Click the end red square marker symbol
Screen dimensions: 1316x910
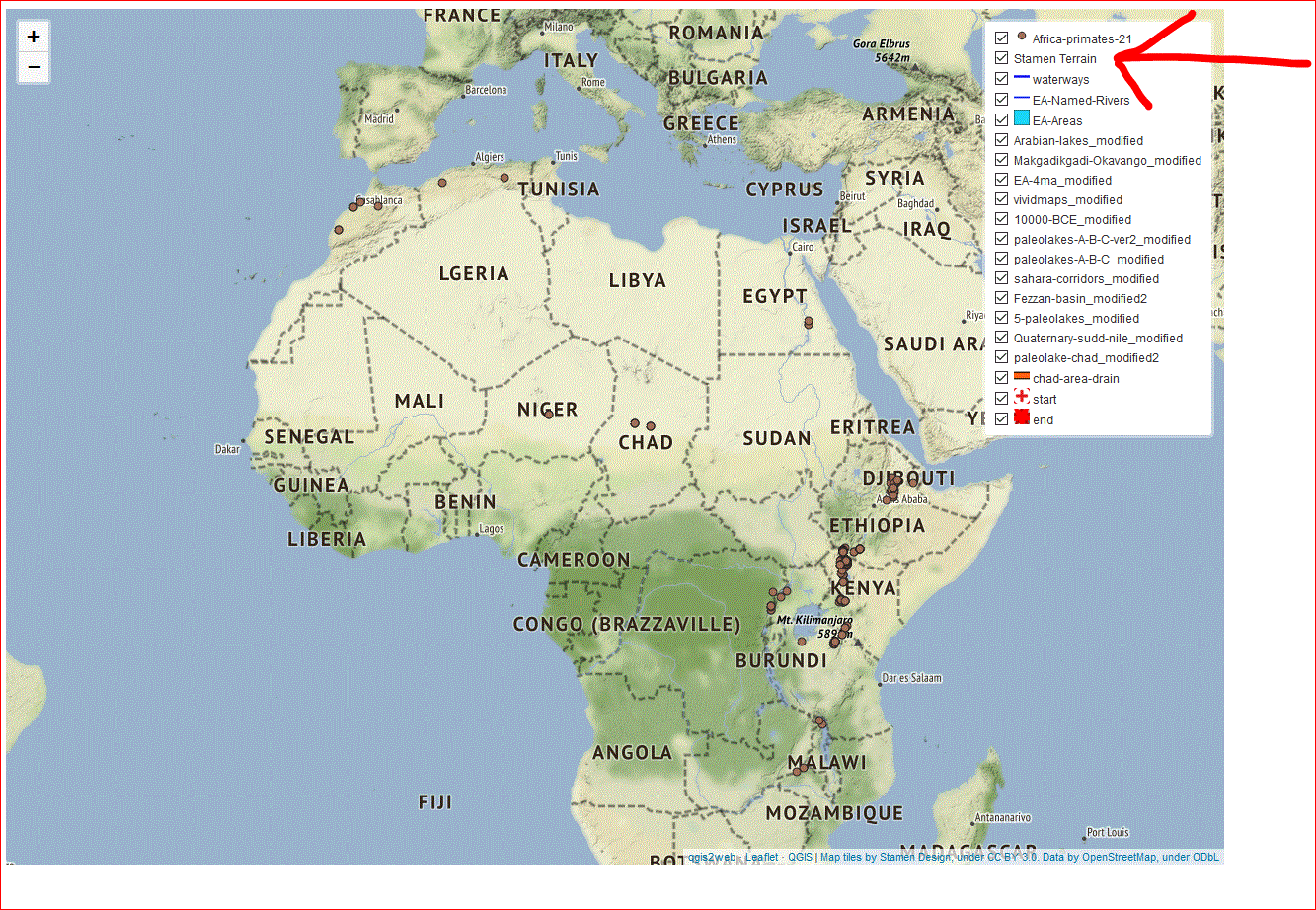click(1020, 418)
